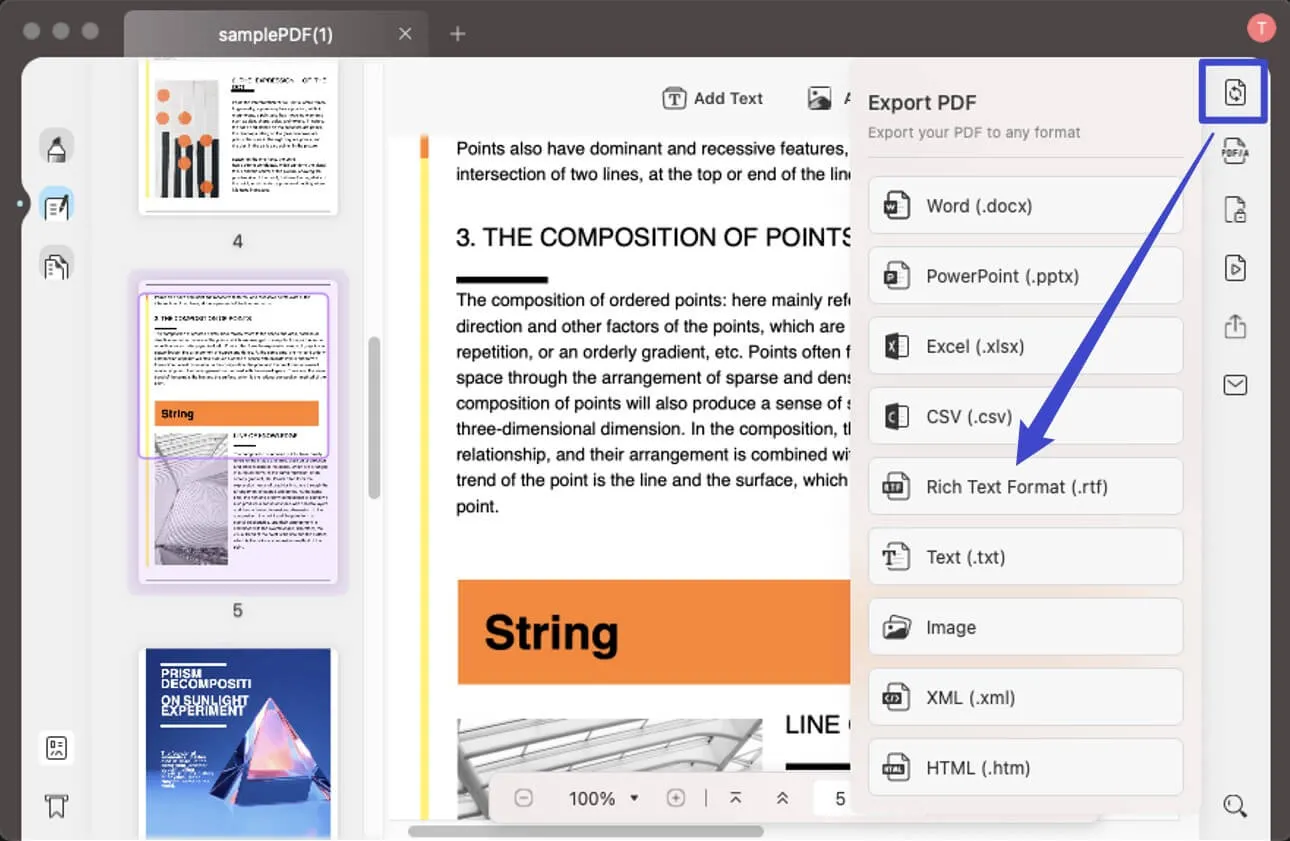Image resolution: width=1290 pixels, height=841 pixels.
Task: Open the annotation editor icon in left sidebar
Action: (56, 204)
